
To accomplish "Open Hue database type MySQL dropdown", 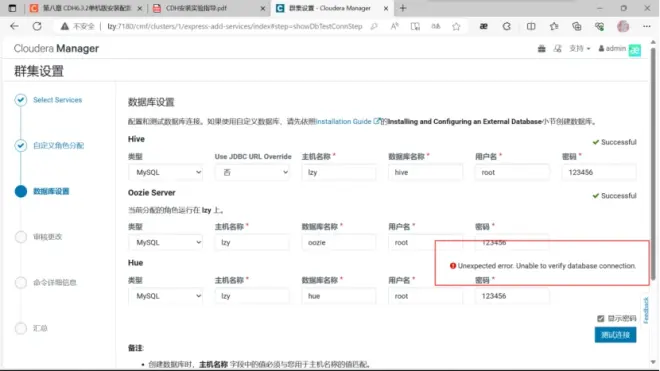I will coord(165,296).
